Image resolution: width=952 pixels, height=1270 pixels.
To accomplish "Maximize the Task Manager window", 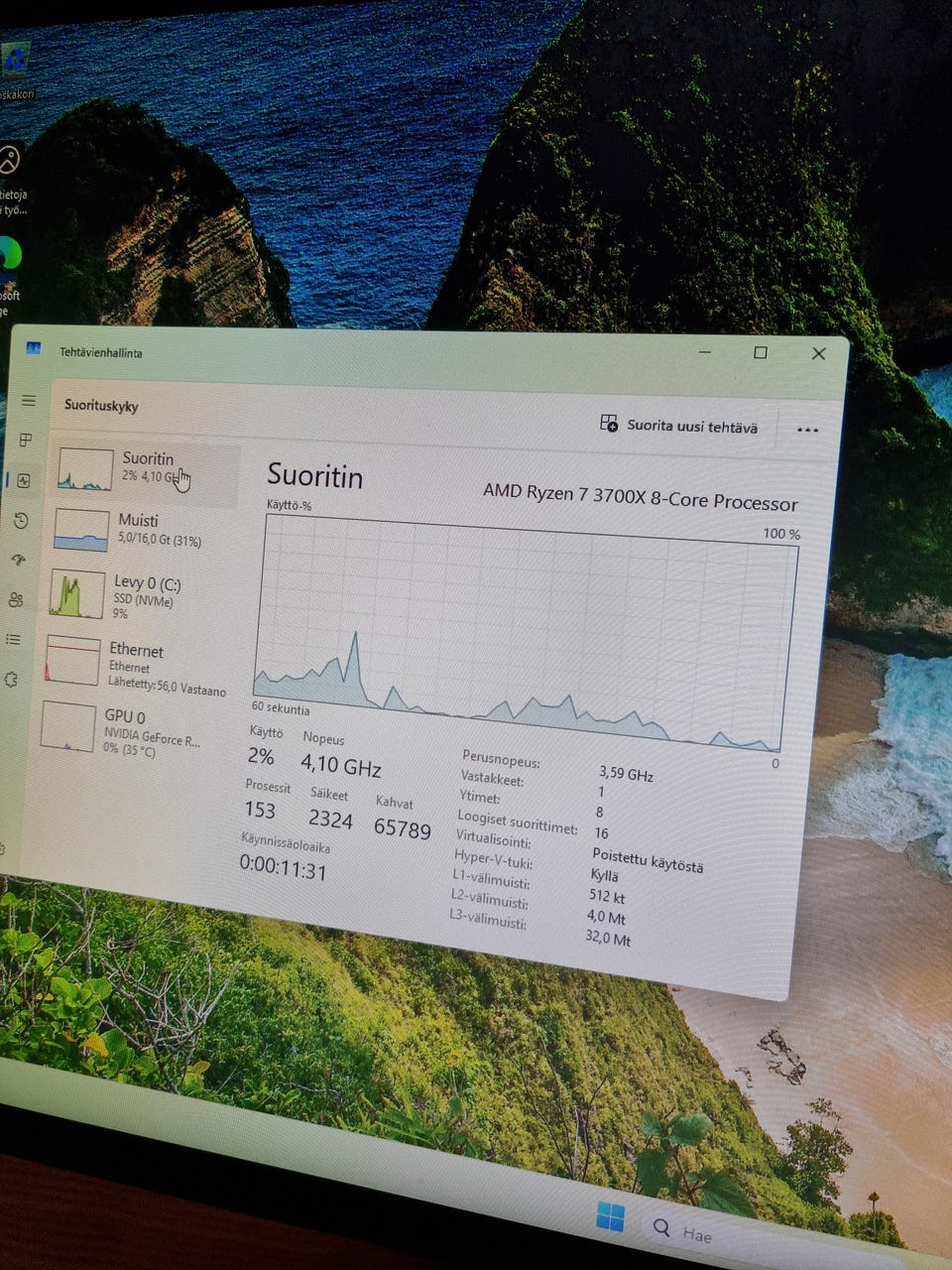I will (761, 352).
